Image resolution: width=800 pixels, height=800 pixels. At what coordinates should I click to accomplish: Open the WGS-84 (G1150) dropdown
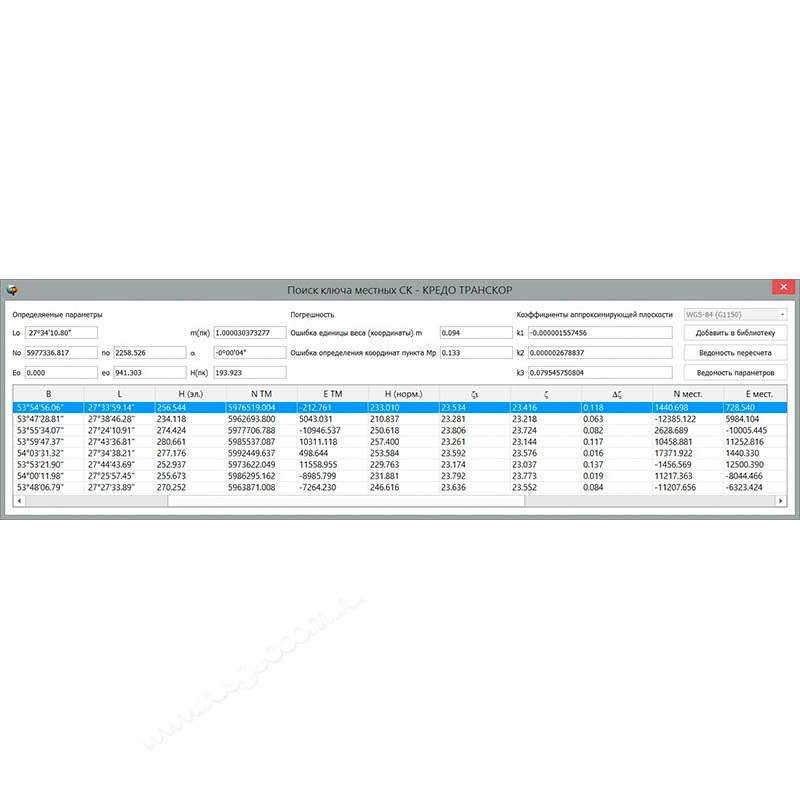735,314
